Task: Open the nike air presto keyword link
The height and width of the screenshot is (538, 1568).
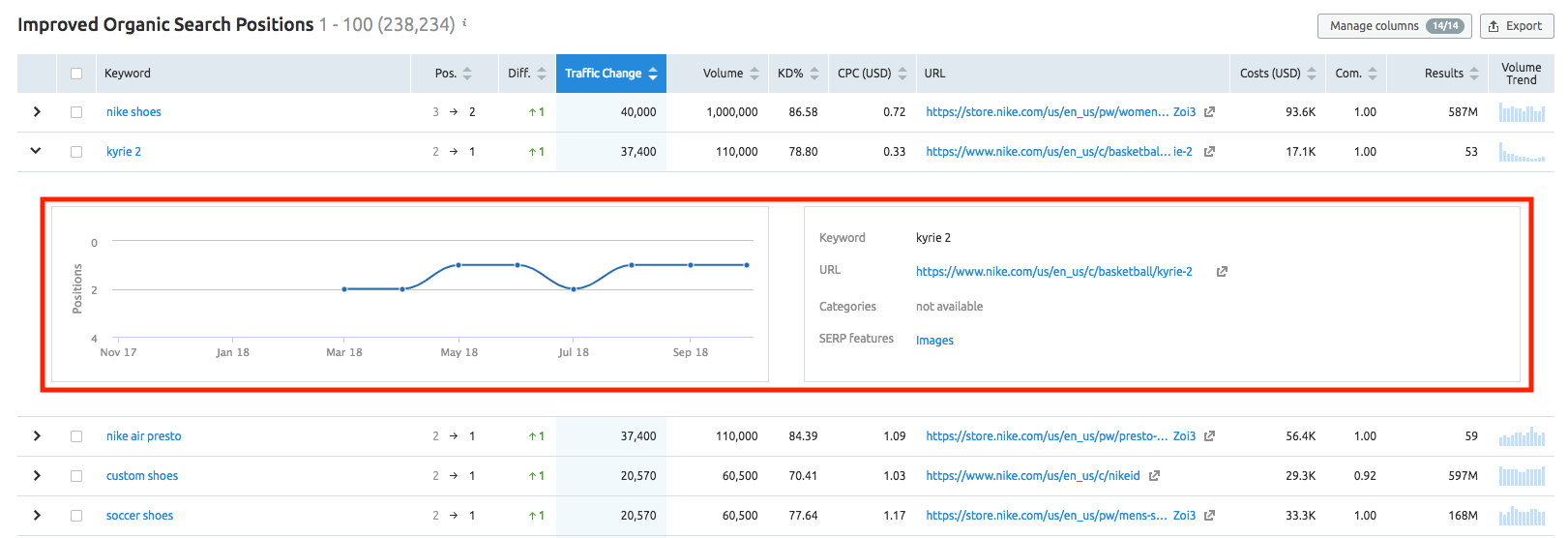Action: tap(144, 436)
